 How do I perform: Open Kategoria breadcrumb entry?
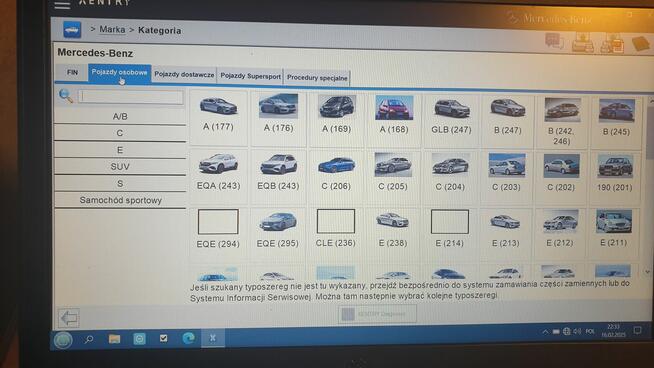coord(159,30)
